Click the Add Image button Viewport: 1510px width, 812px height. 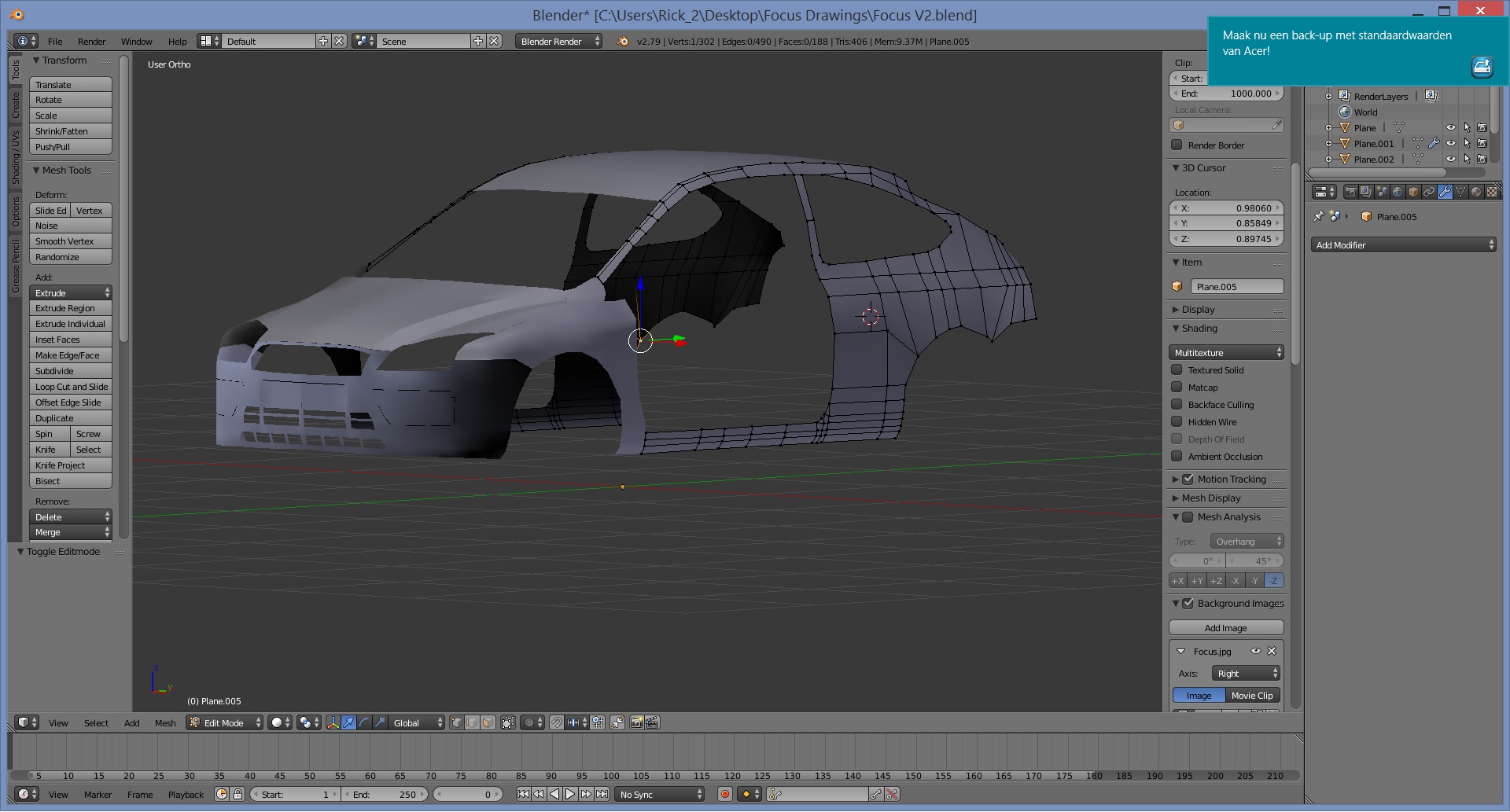tap(1225, 628)
